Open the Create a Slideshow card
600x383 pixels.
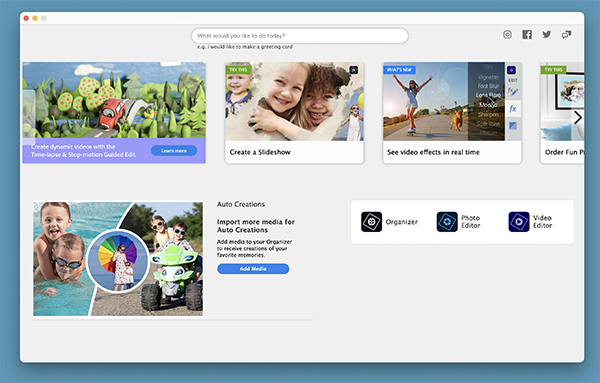(x=294, y=113)
